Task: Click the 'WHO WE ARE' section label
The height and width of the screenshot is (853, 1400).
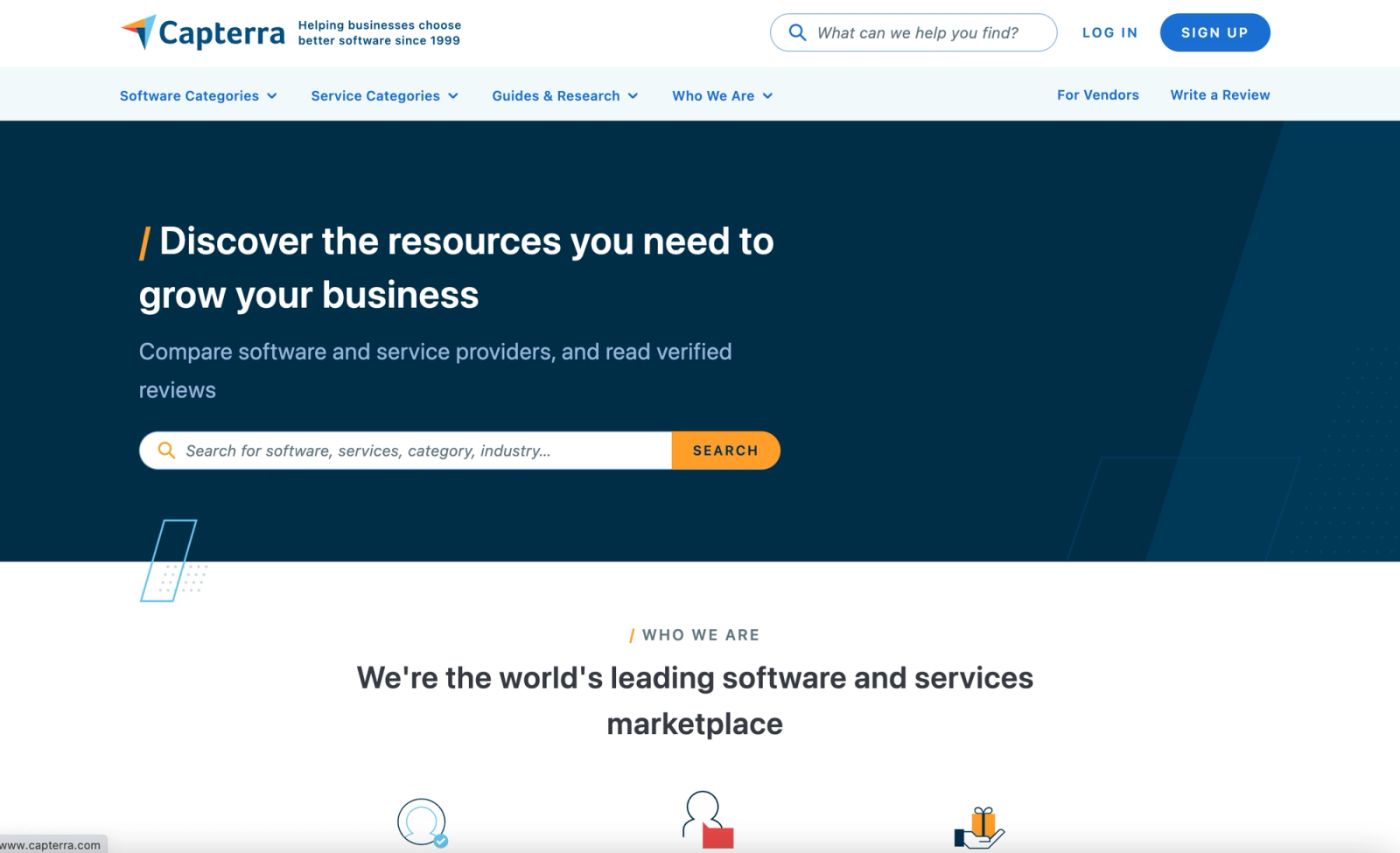Action: tap(695, 635)
